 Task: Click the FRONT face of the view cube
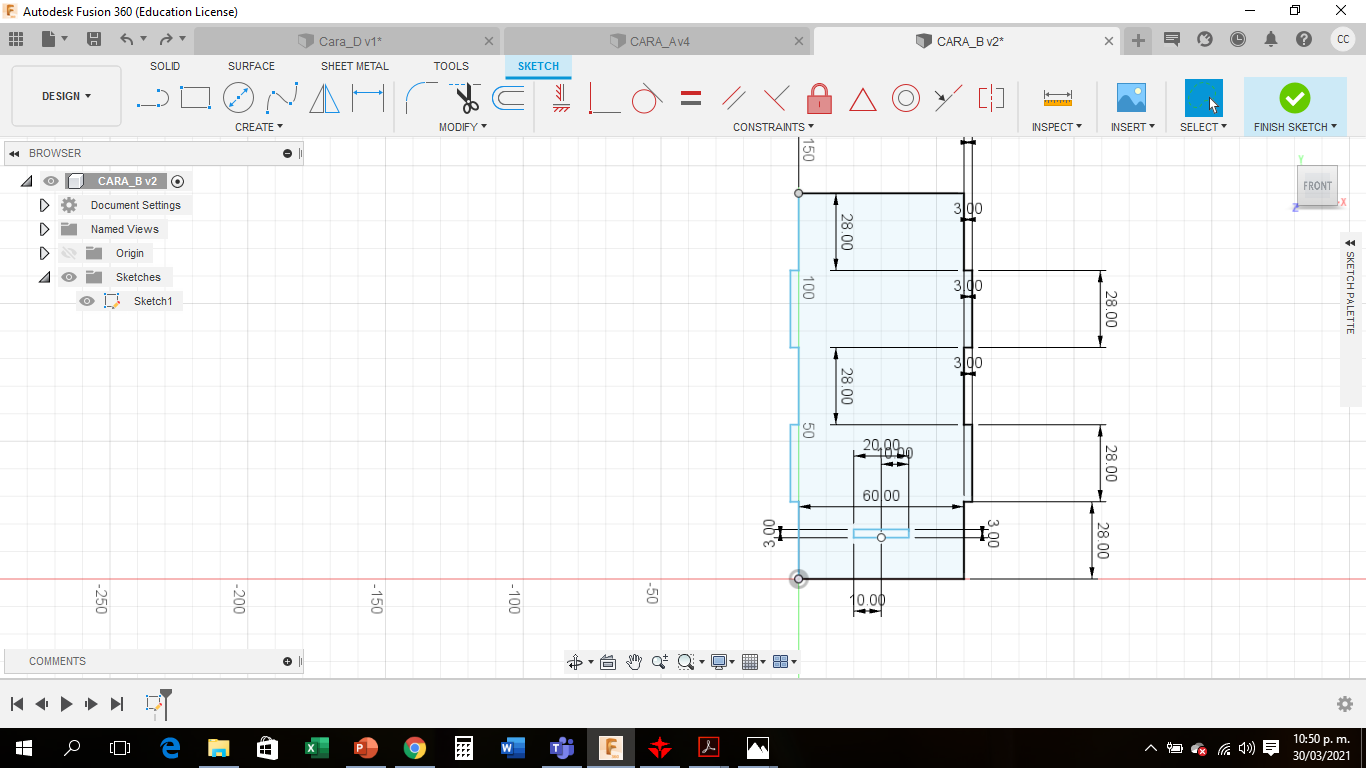(1317, 186)
